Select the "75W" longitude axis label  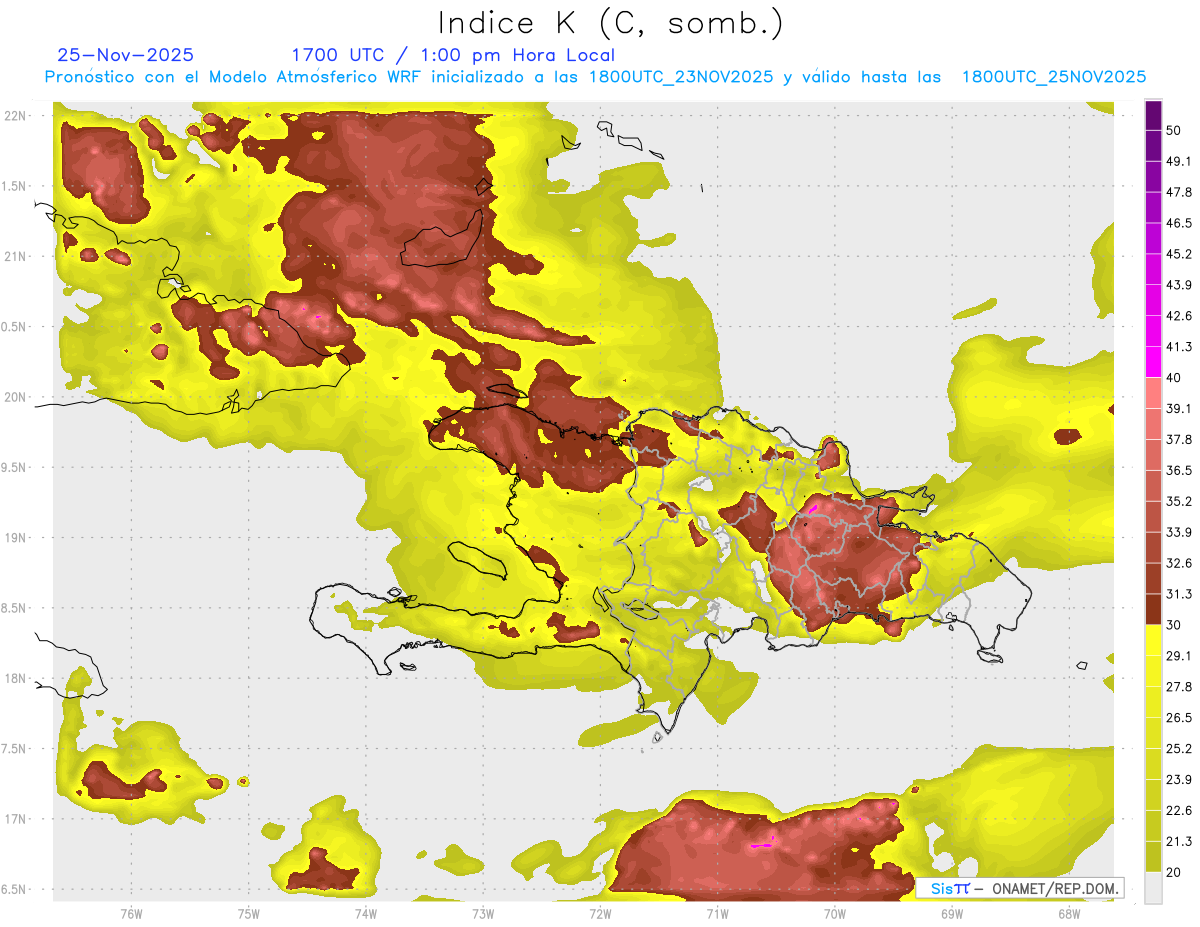pos(248,914)
